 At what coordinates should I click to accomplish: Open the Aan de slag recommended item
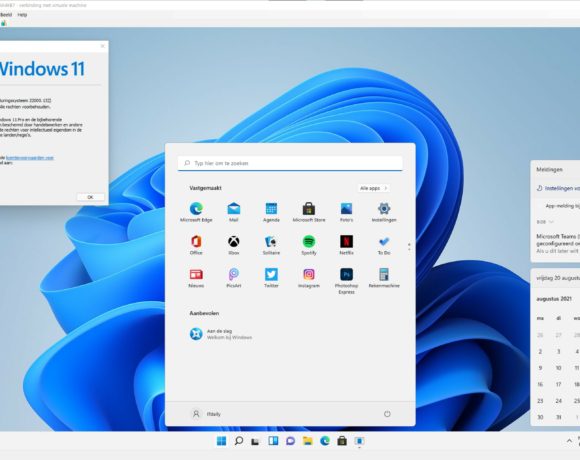point(220,334)
